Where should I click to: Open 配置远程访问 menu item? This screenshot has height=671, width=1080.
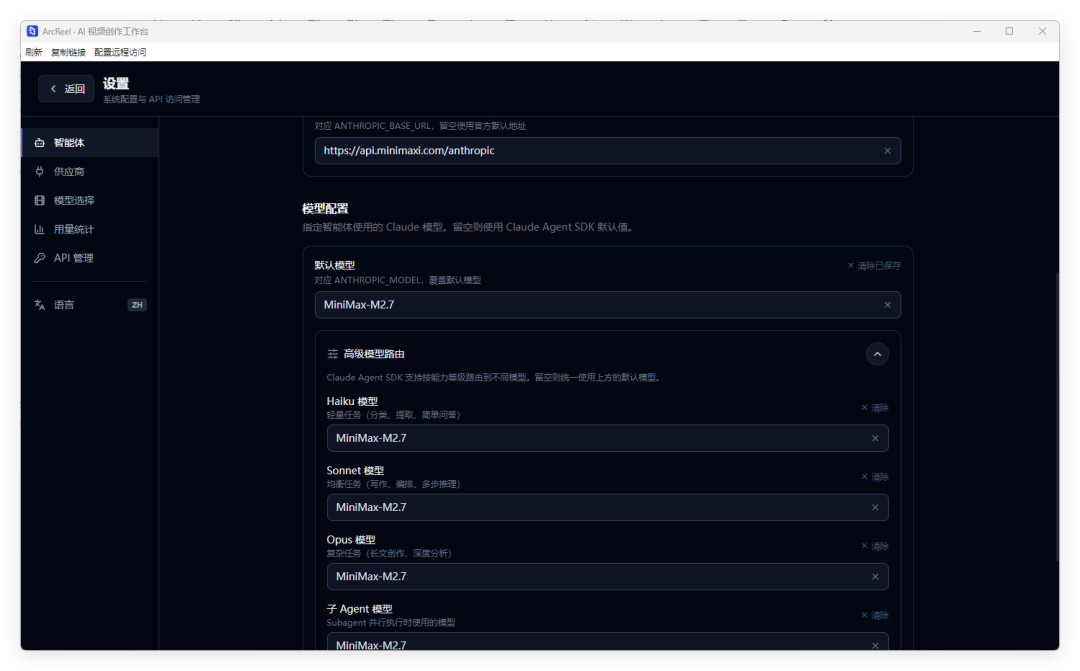120,52
